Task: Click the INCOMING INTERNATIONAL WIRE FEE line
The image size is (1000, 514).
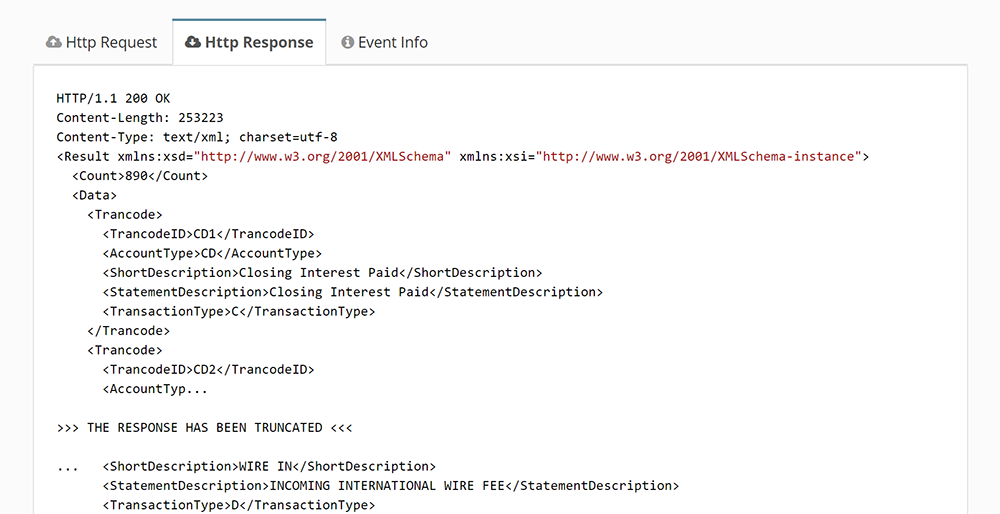Action: (390, 486)
